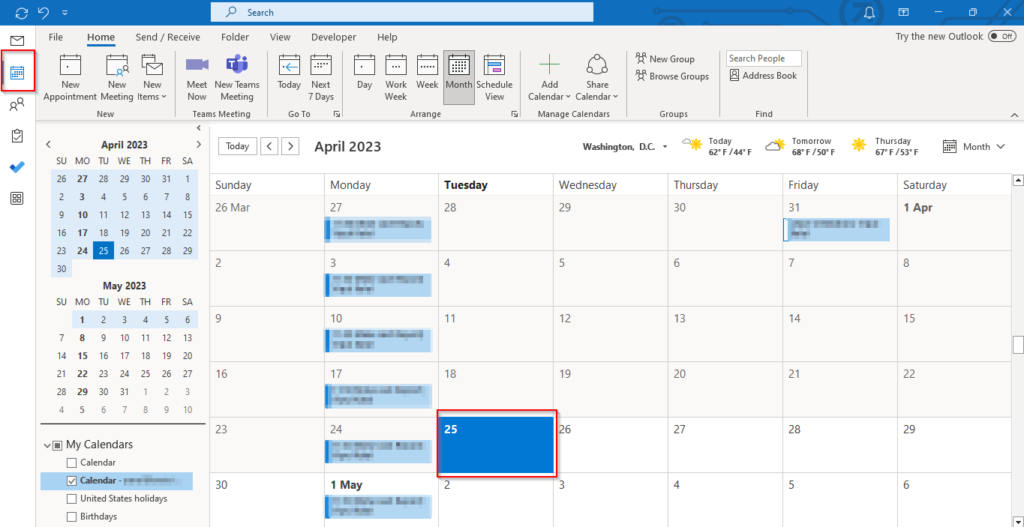This screenshot has width=1024, height=527.
Task: Enable the United States holidays calendar
Action: pyautogui.click(x=72, y=499)
